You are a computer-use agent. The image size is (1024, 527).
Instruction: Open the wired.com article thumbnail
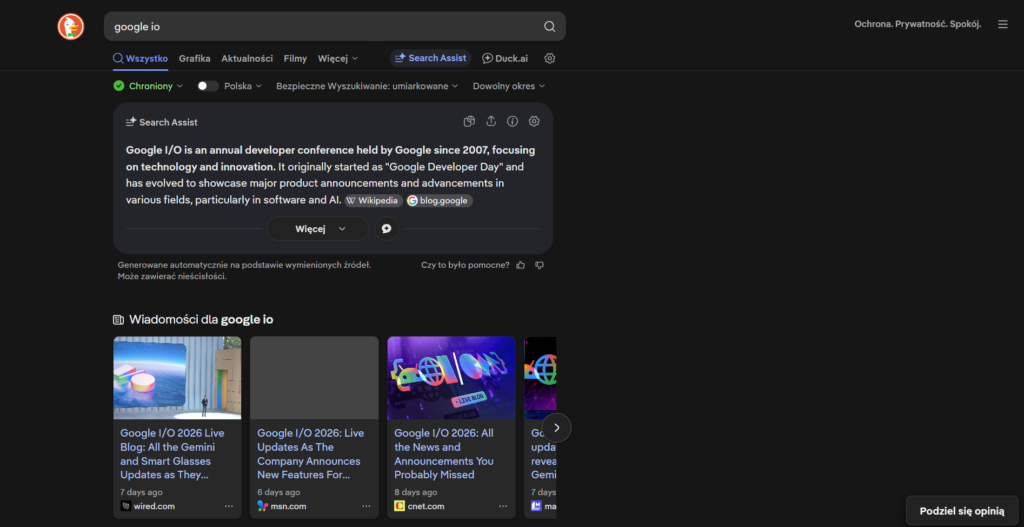177,377
